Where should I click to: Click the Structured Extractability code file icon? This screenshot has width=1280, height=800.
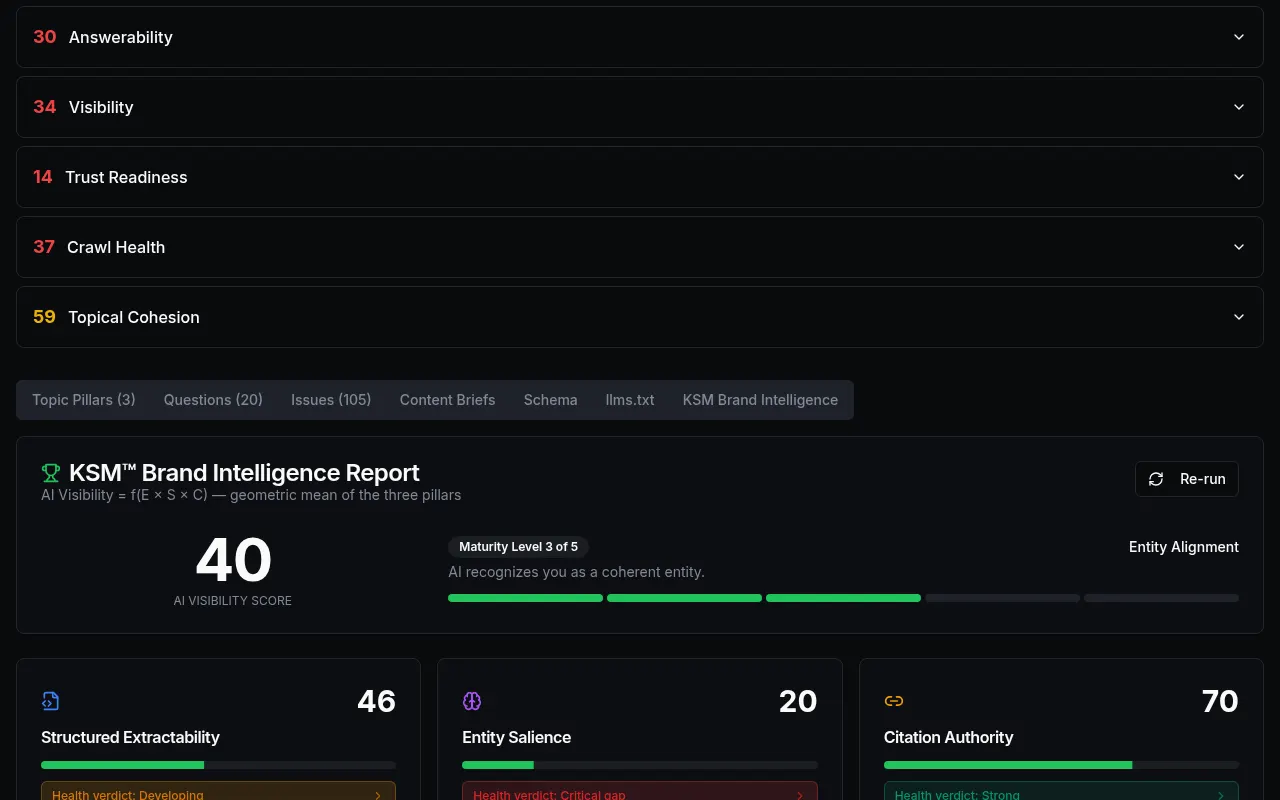coord(50,701)
